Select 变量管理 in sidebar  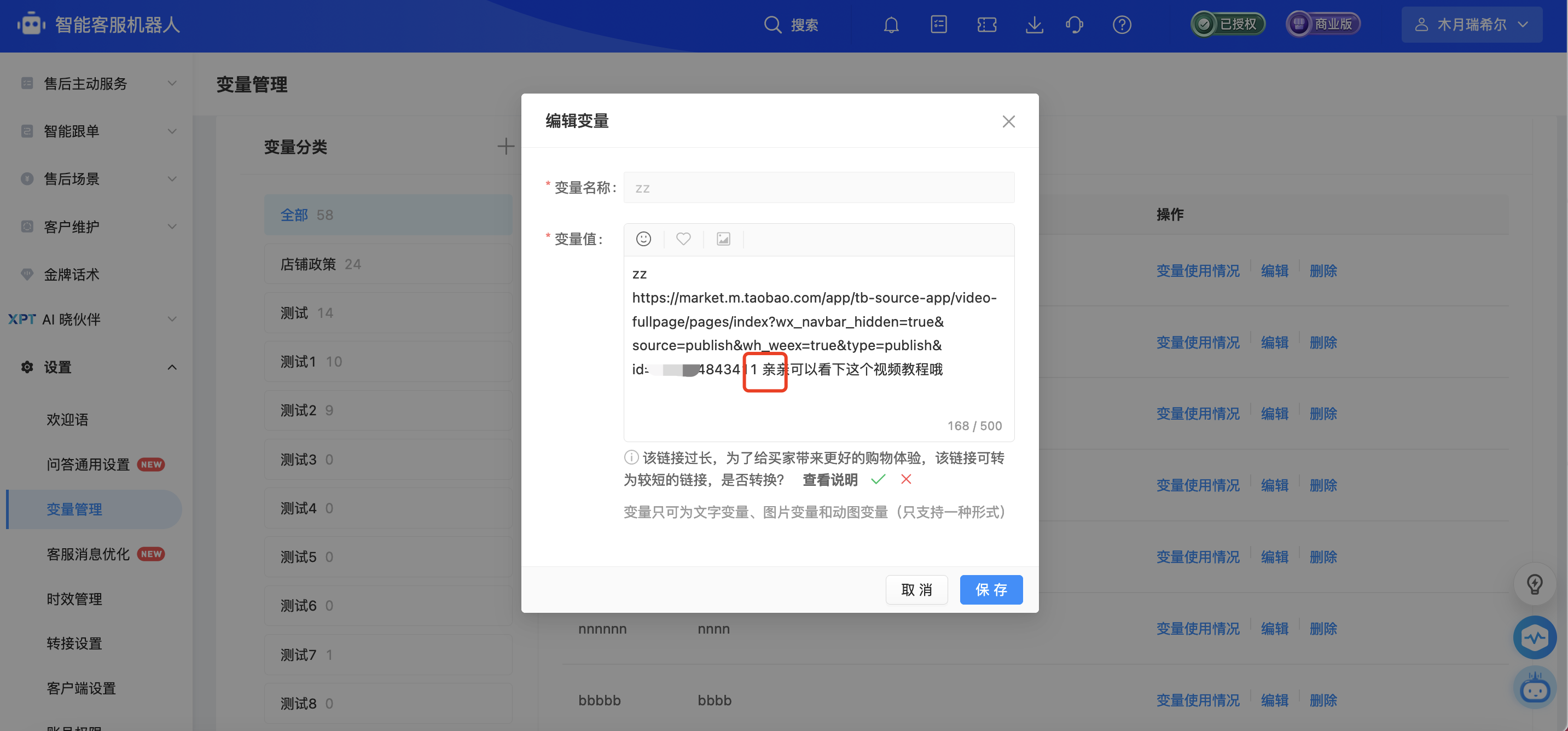[x=94, y=509]
